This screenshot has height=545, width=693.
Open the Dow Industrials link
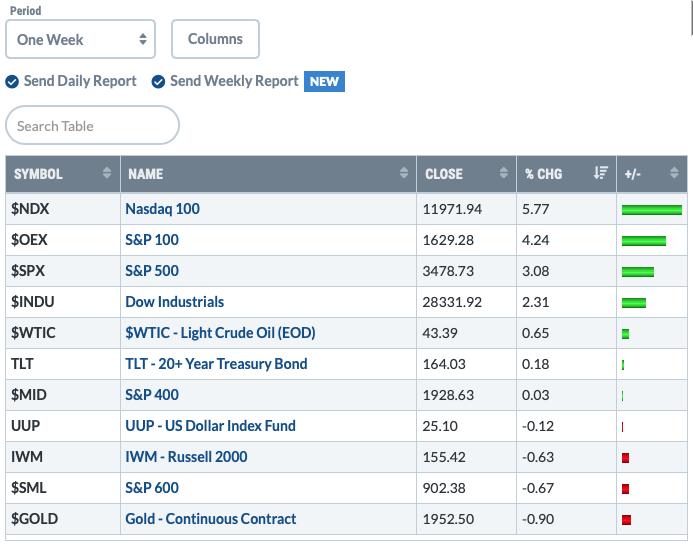[175, 302]
